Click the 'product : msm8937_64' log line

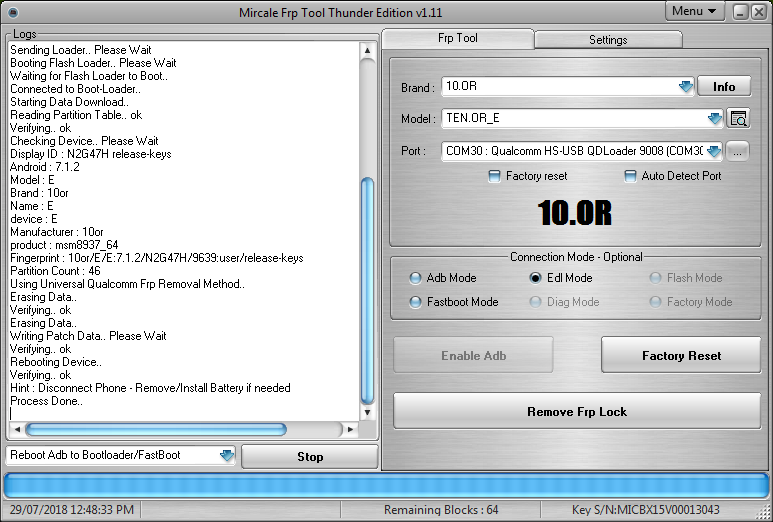coord(64,244)
